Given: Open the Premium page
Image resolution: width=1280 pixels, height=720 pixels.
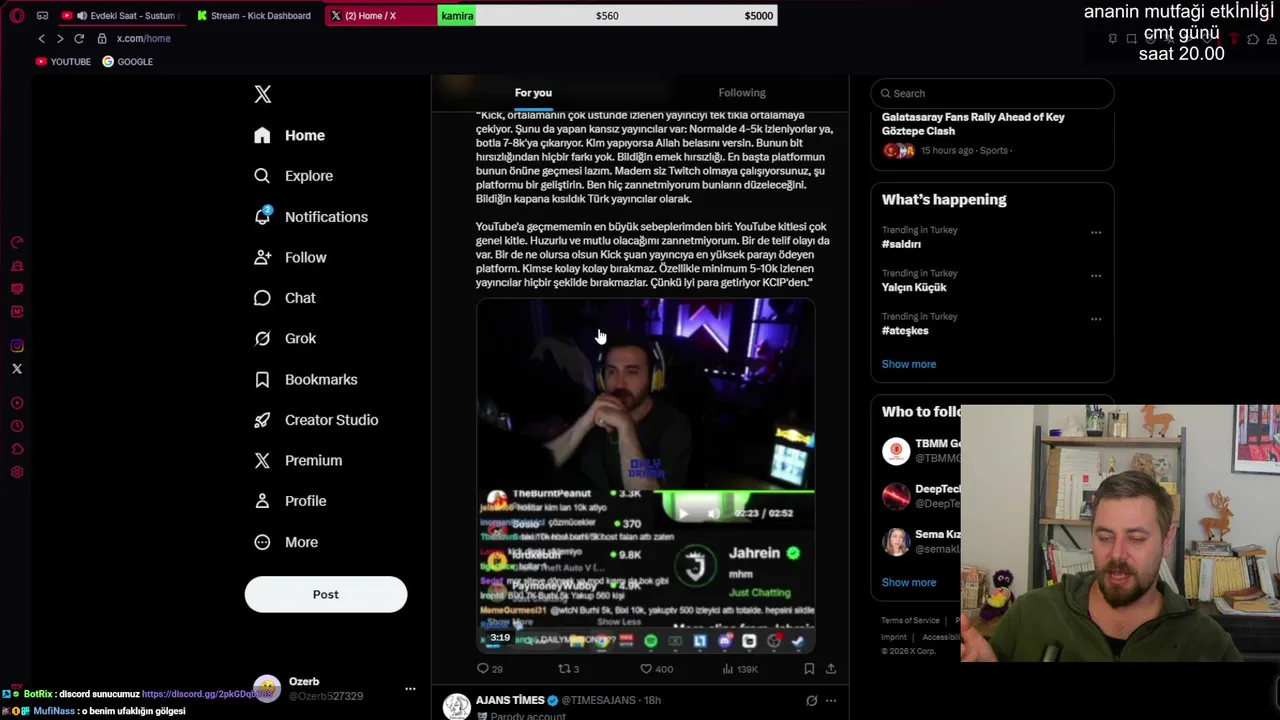Looking at the screenshot, I should coord(298,460).
